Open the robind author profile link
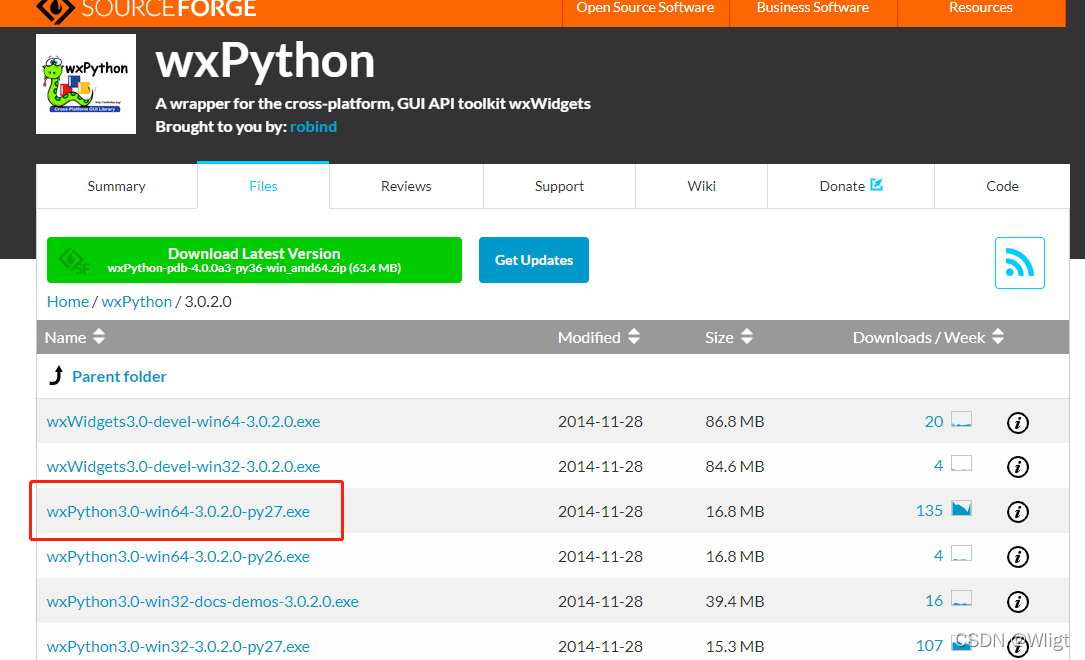Screen dimensions: 1085x660 313,127
